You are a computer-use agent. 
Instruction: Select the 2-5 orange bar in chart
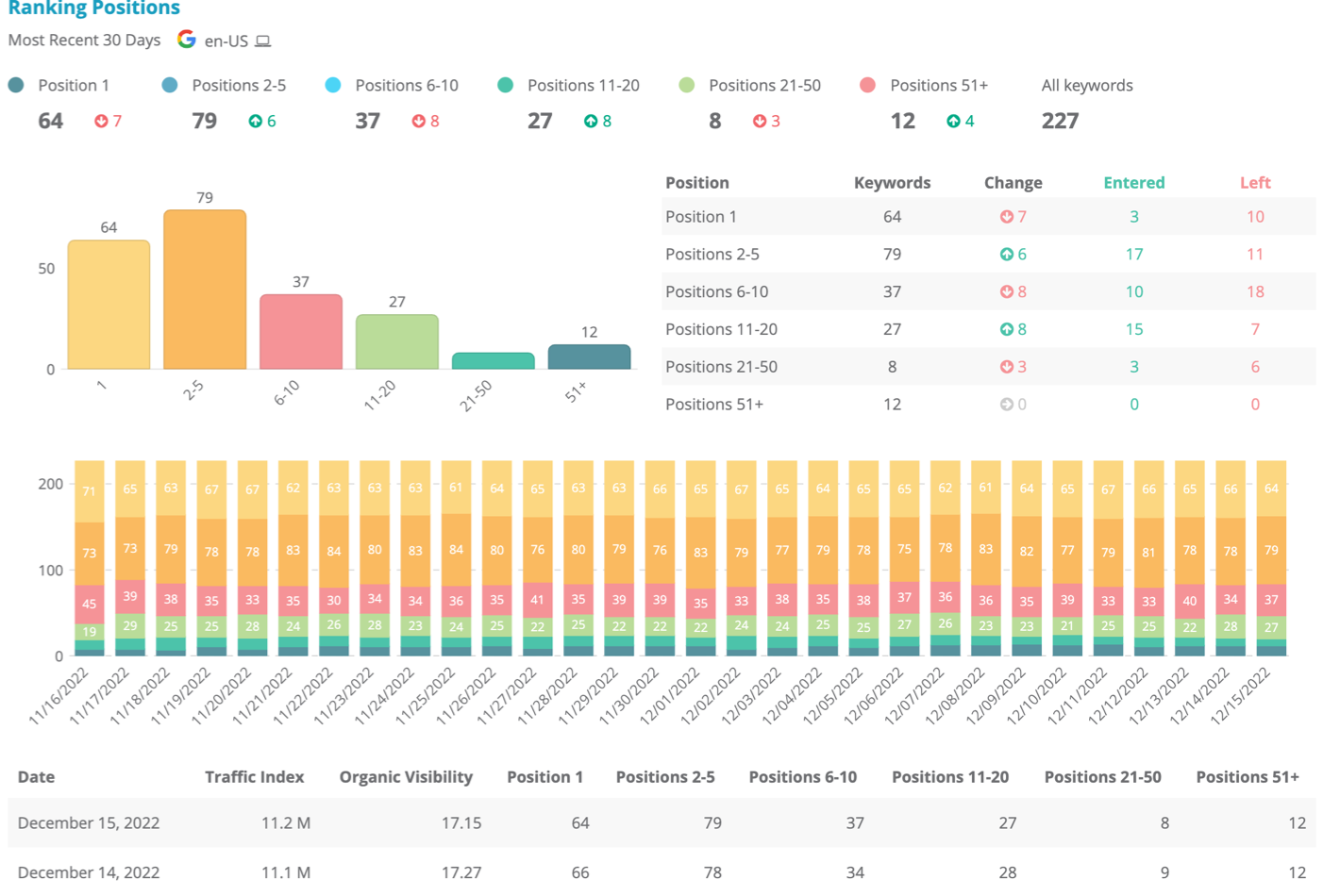pyautogui.click(x=205, y=292)
